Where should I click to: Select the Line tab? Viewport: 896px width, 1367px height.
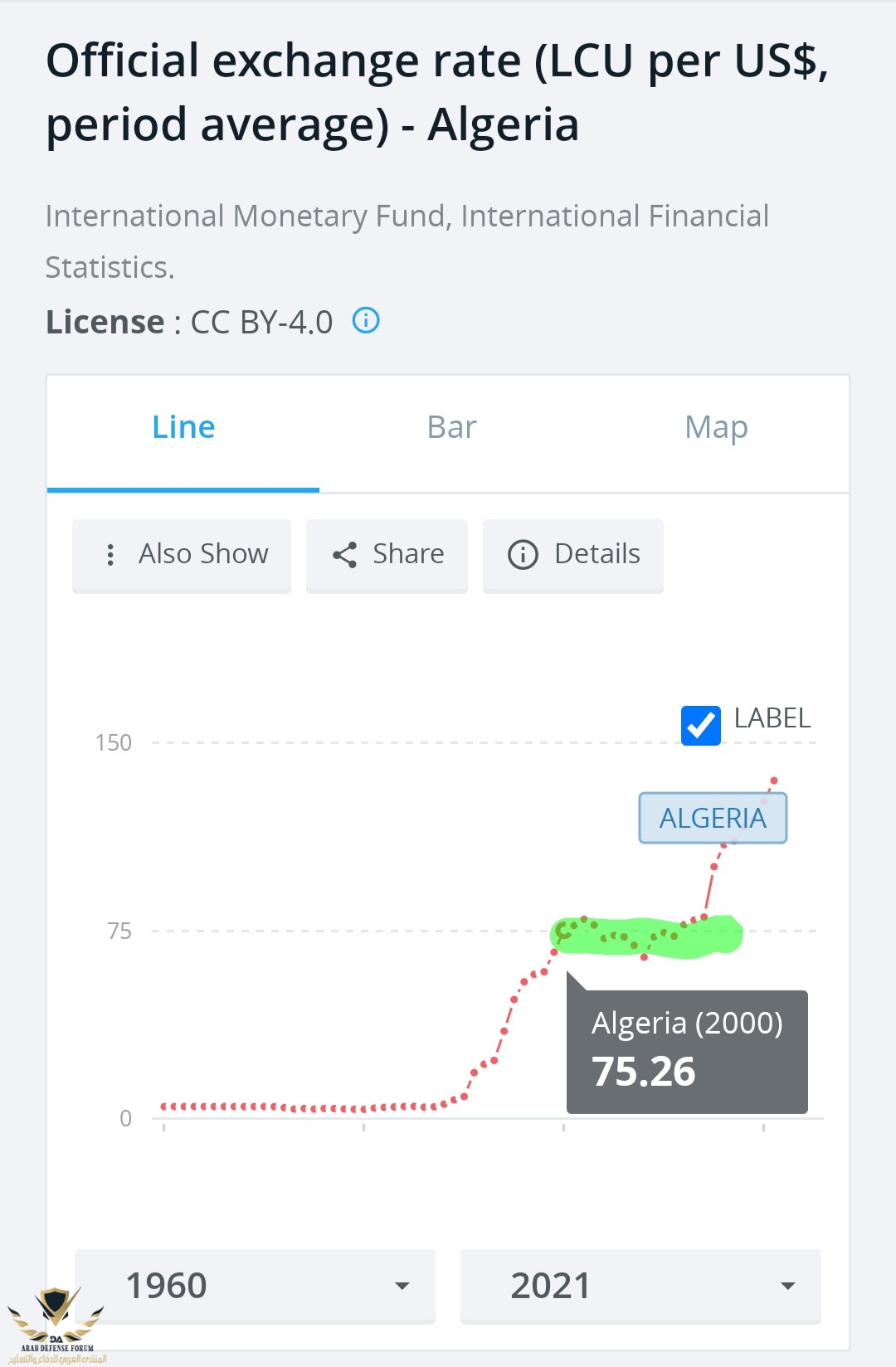click(x=183, y=428)
